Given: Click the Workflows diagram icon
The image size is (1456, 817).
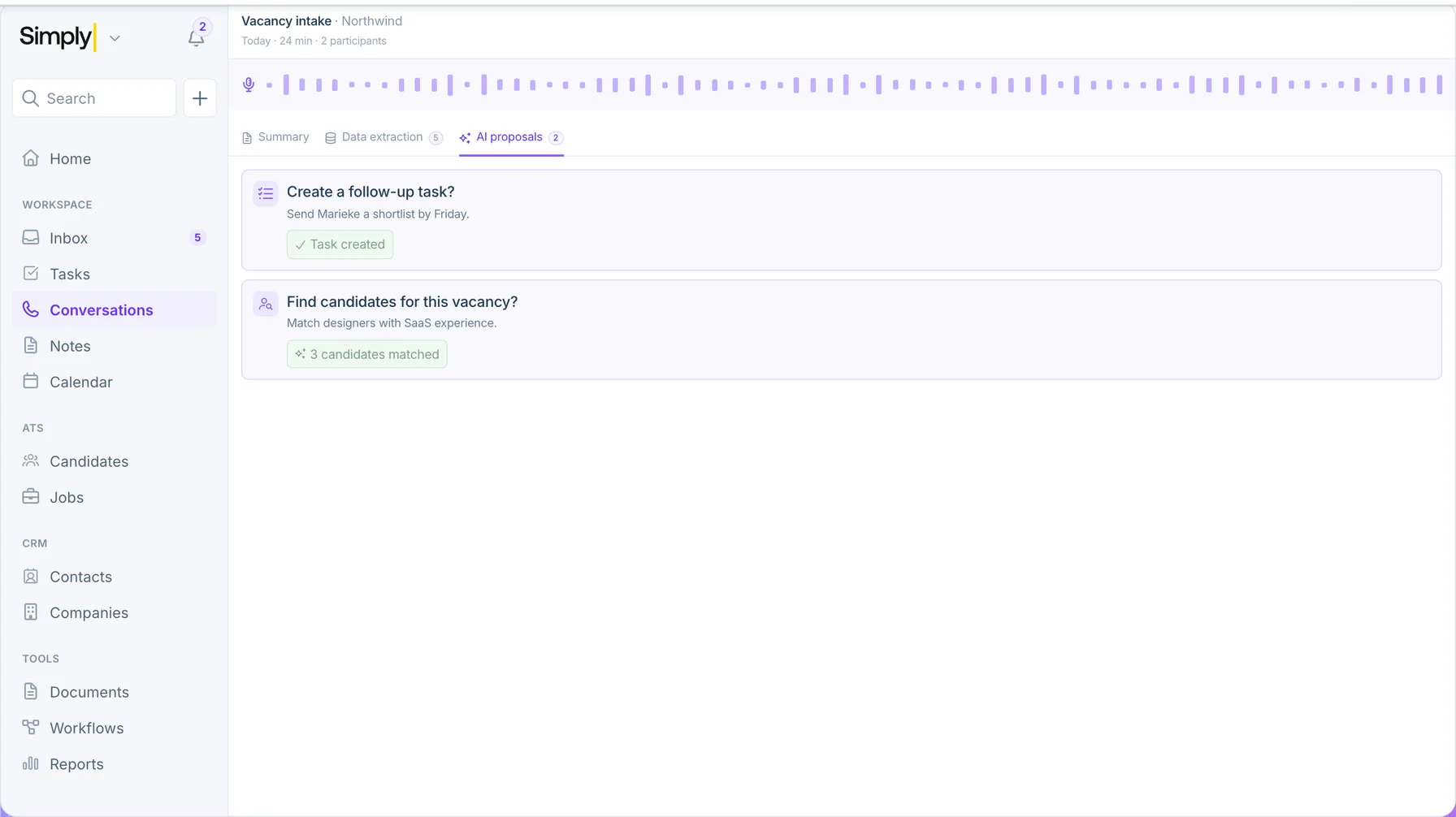Looking at the screenshot, I should 31,727.
